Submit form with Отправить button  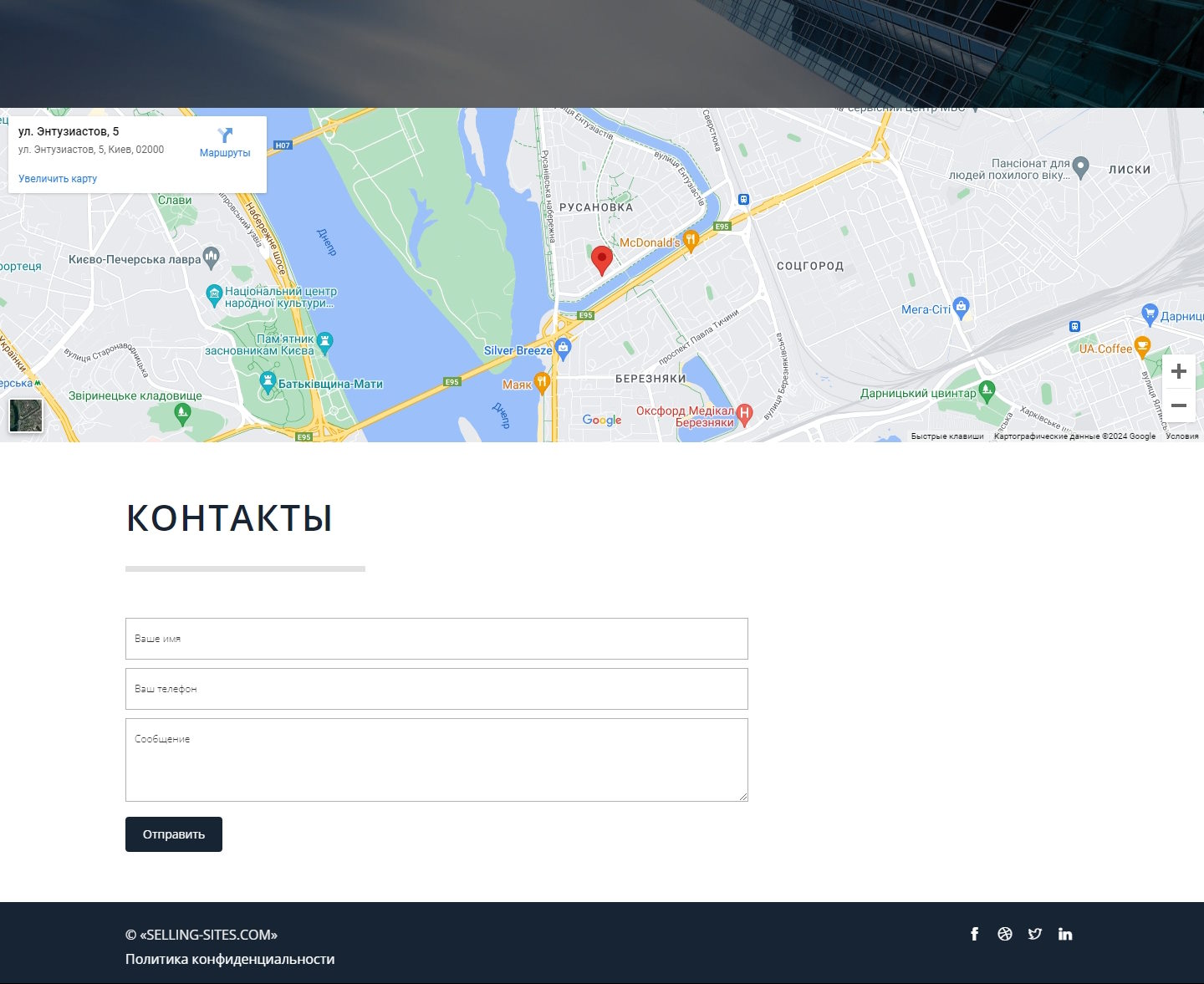(x=174, y=834)
